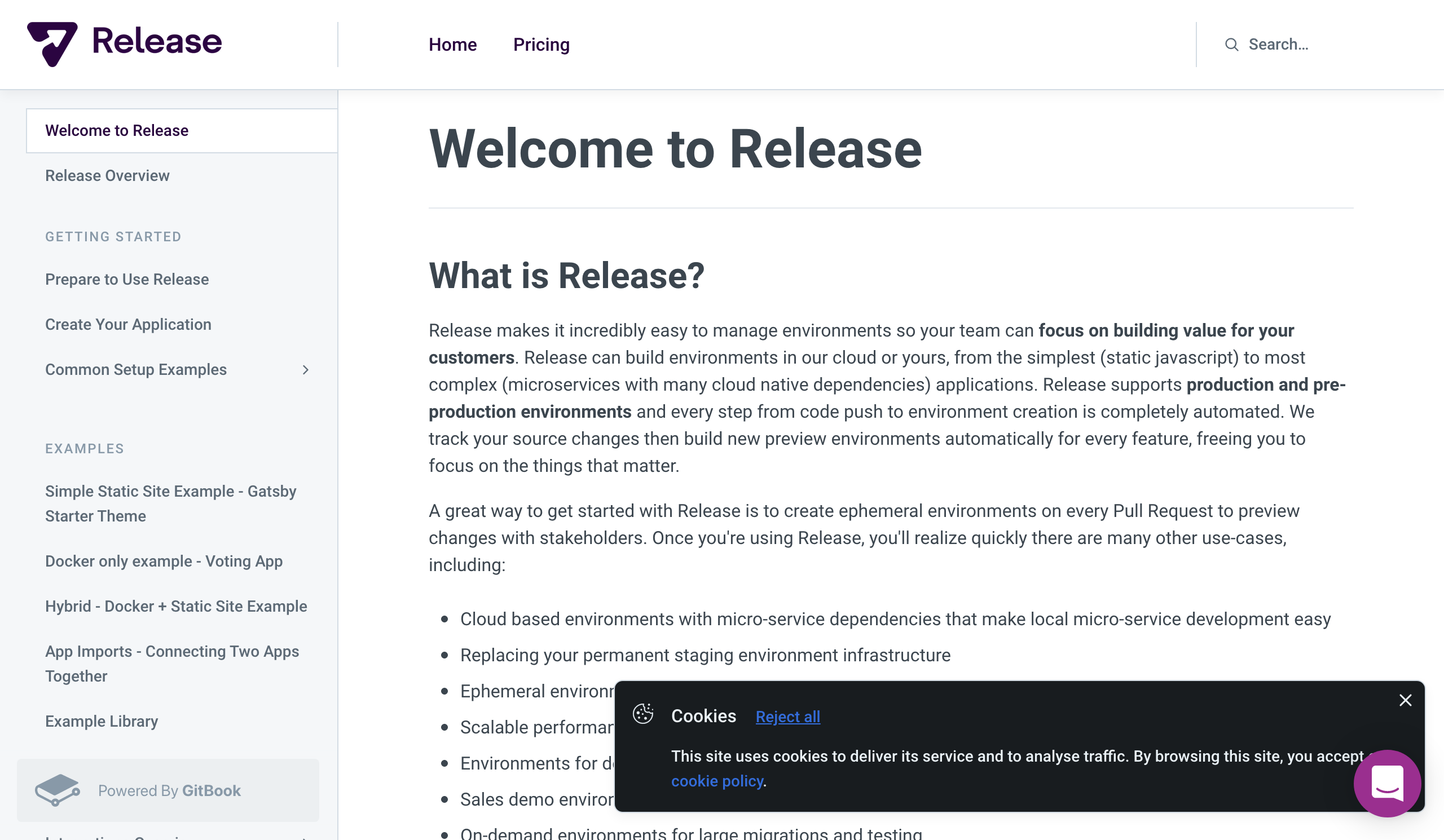Click the search magnifier icon
The height and width of the screenshot is (840, 1444).
click(x=1231, y=45)
